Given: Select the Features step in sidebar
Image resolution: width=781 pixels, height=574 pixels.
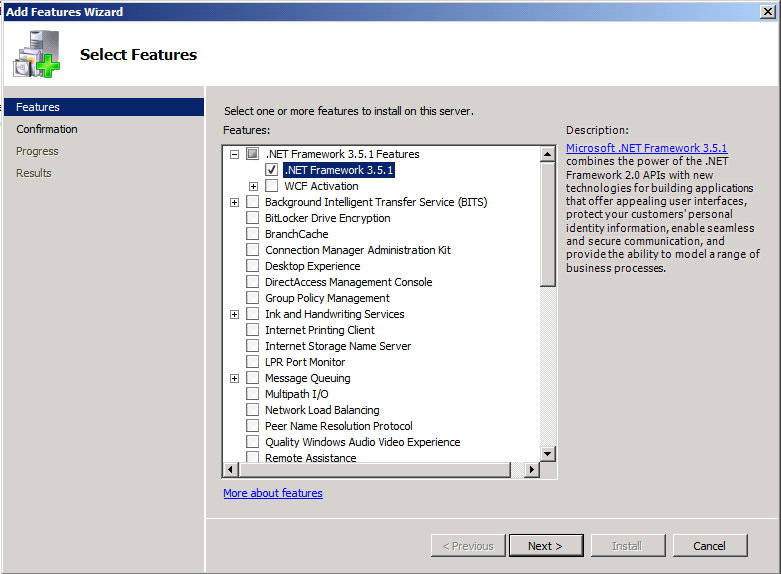Looking at the screenshot, I should click(x=104, y=107).
